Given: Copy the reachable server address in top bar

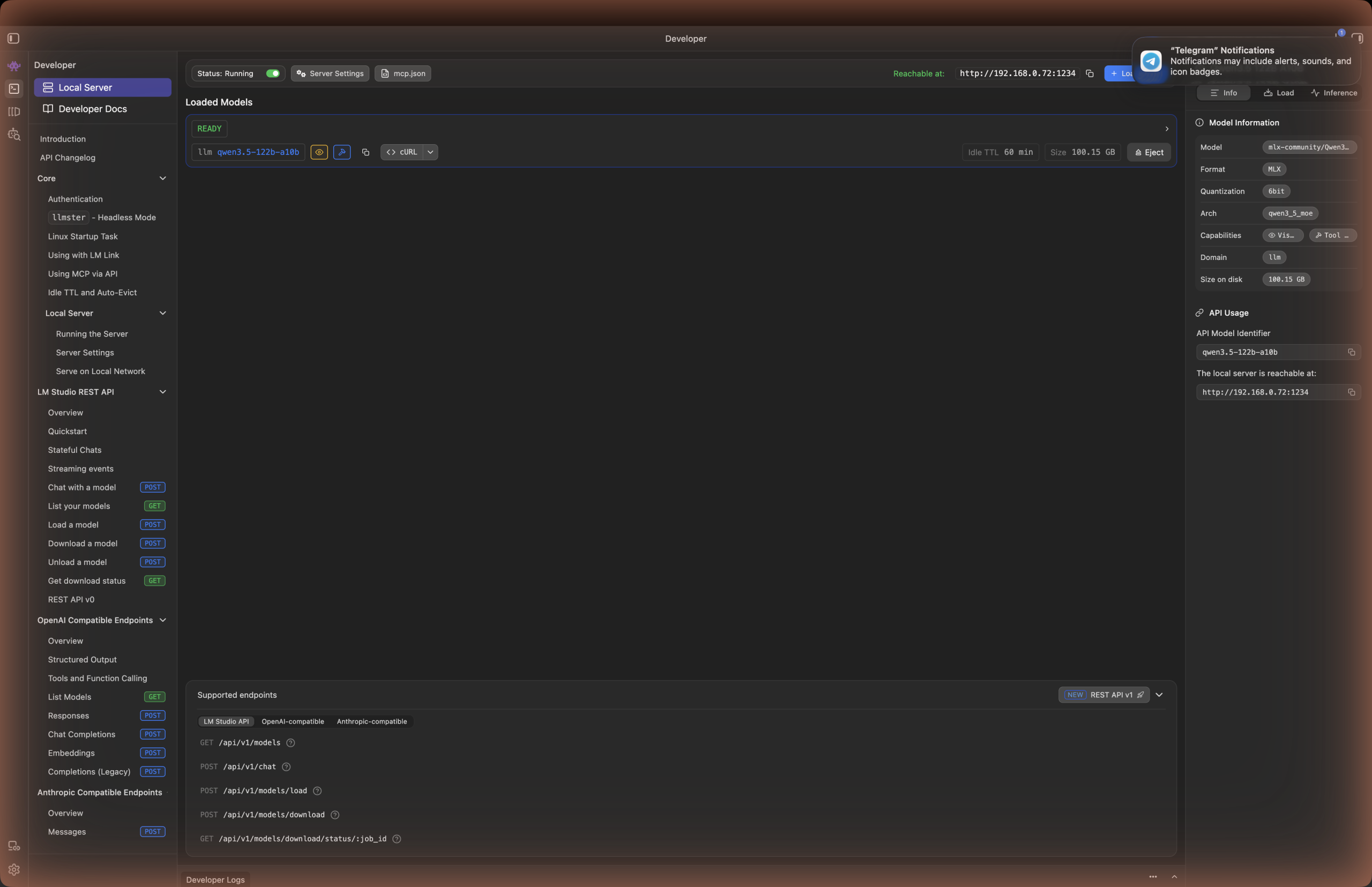Looking at the screenshot, I should [1090, 74].
